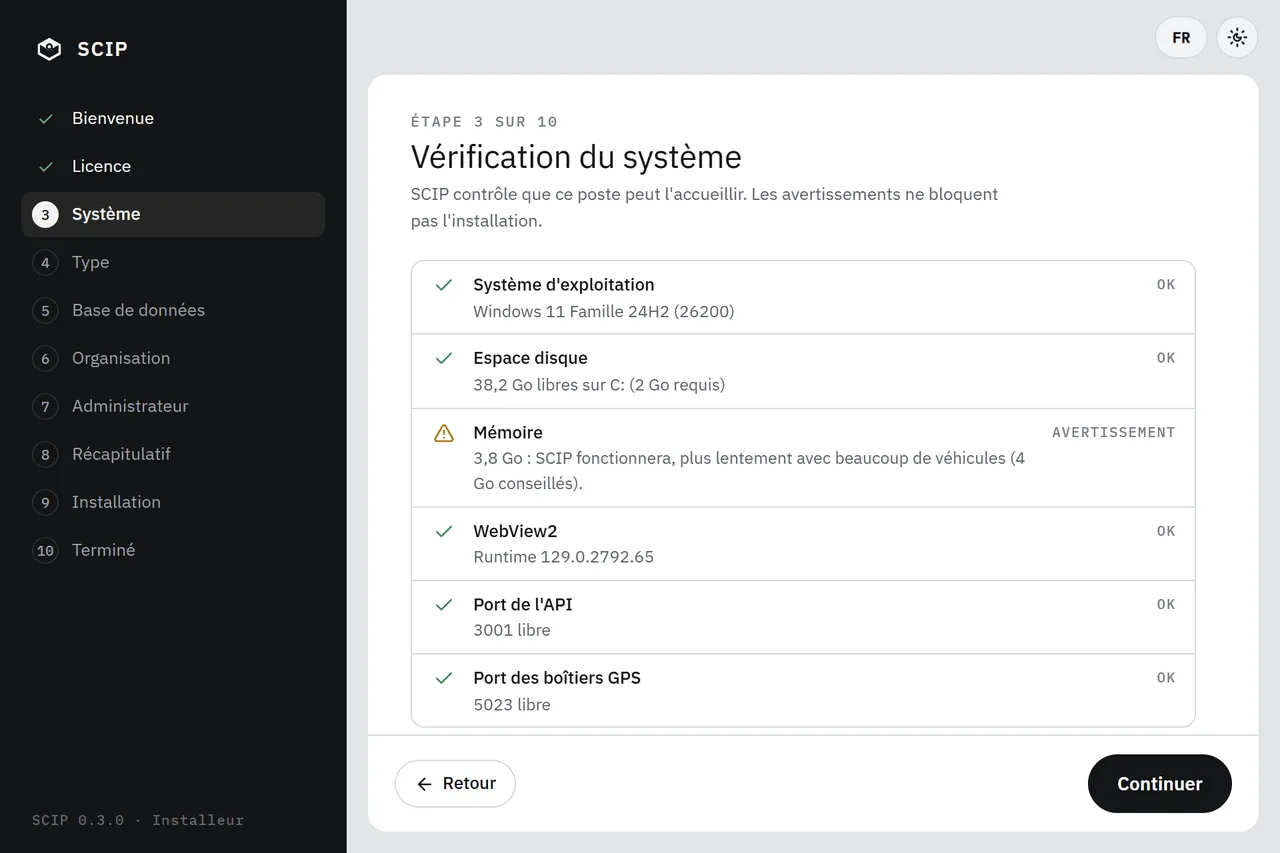Click the Licence step checkmark icon
This screenshot has width=1280, height=853.
[x=46, y=166]
